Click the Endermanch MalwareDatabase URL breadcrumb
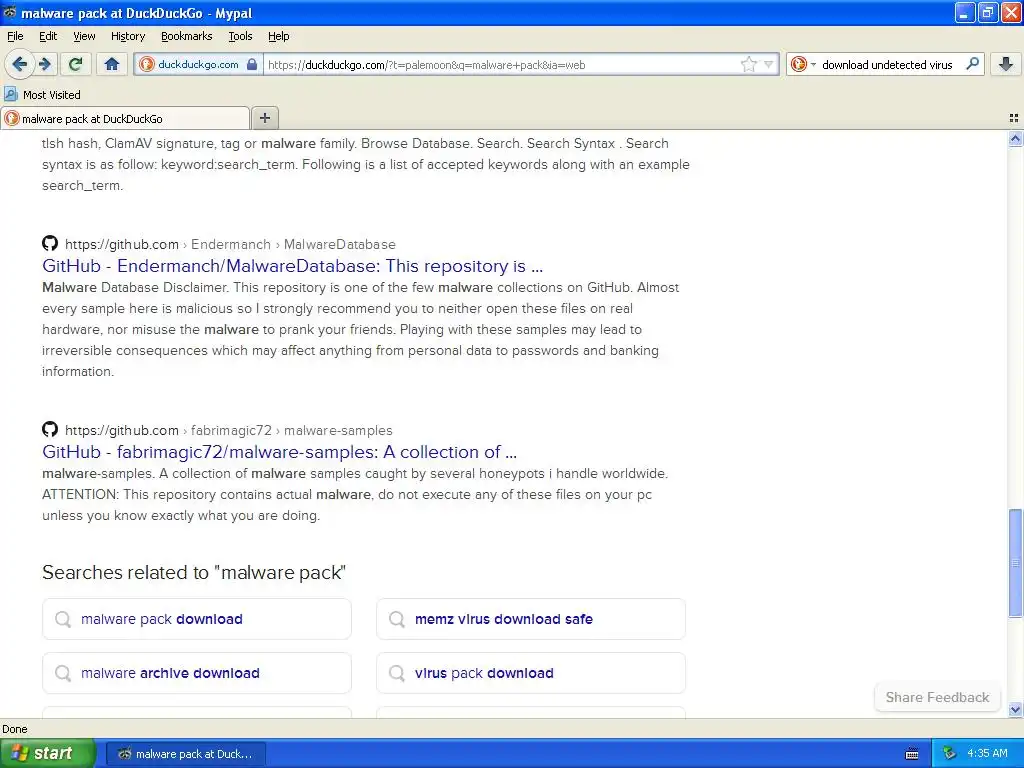 coord(231,244)
